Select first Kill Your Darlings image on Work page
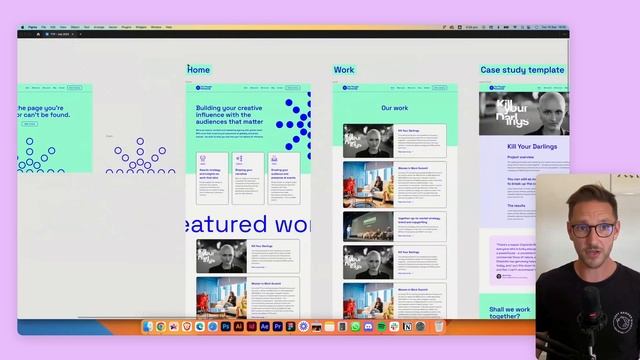 (x=368, y=141)
